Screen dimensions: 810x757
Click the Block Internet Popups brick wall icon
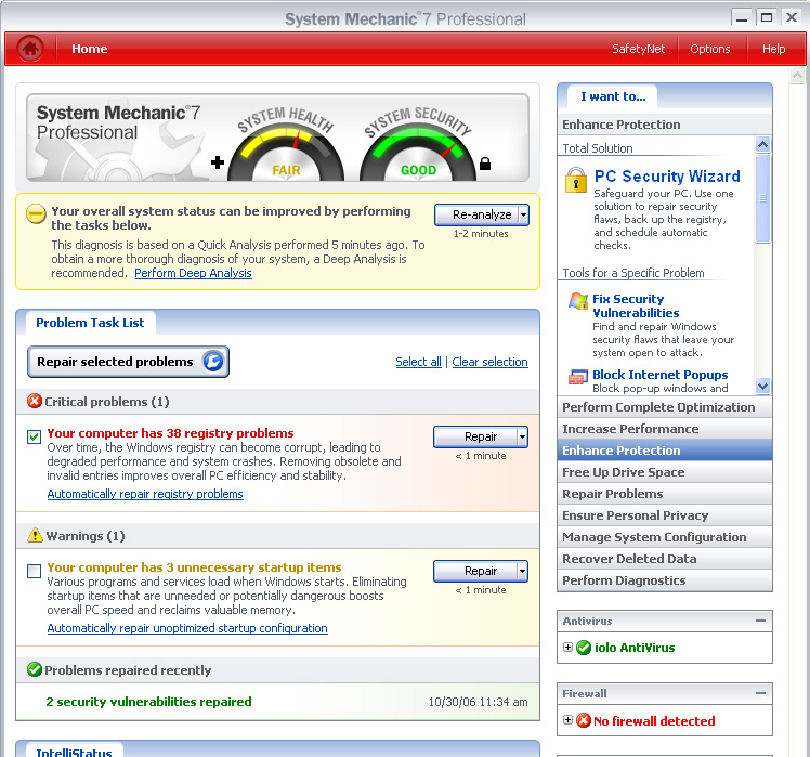point(578,376)
